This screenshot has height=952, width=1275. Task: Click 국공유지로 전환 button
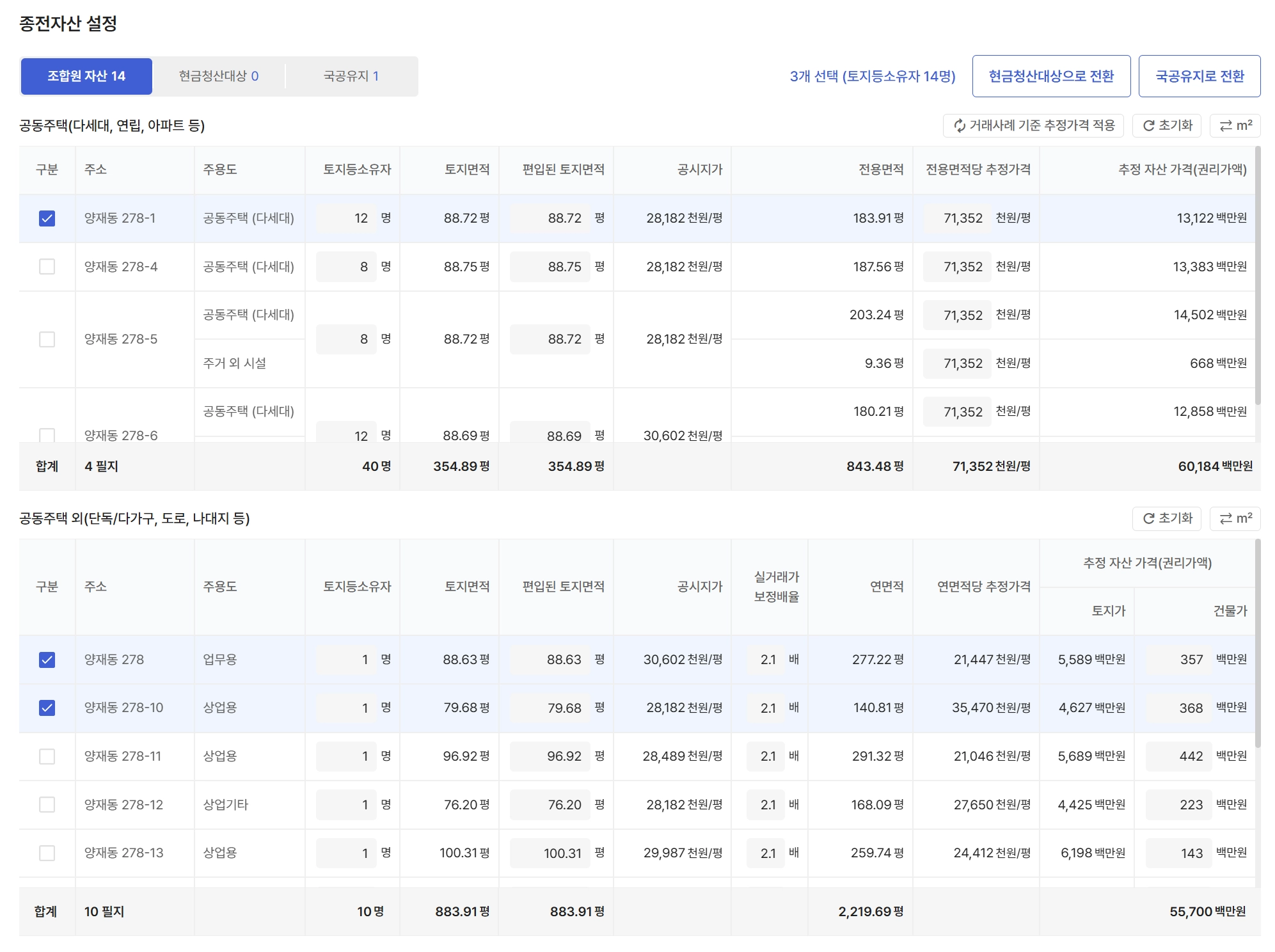[1199, 76]
